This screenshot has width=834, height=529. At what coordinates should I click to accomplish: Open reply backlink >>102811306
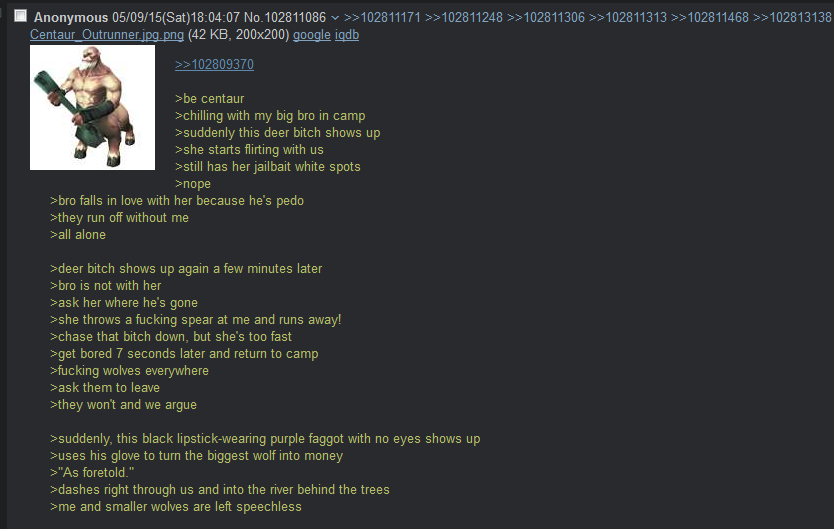click(x=546, y=18)
